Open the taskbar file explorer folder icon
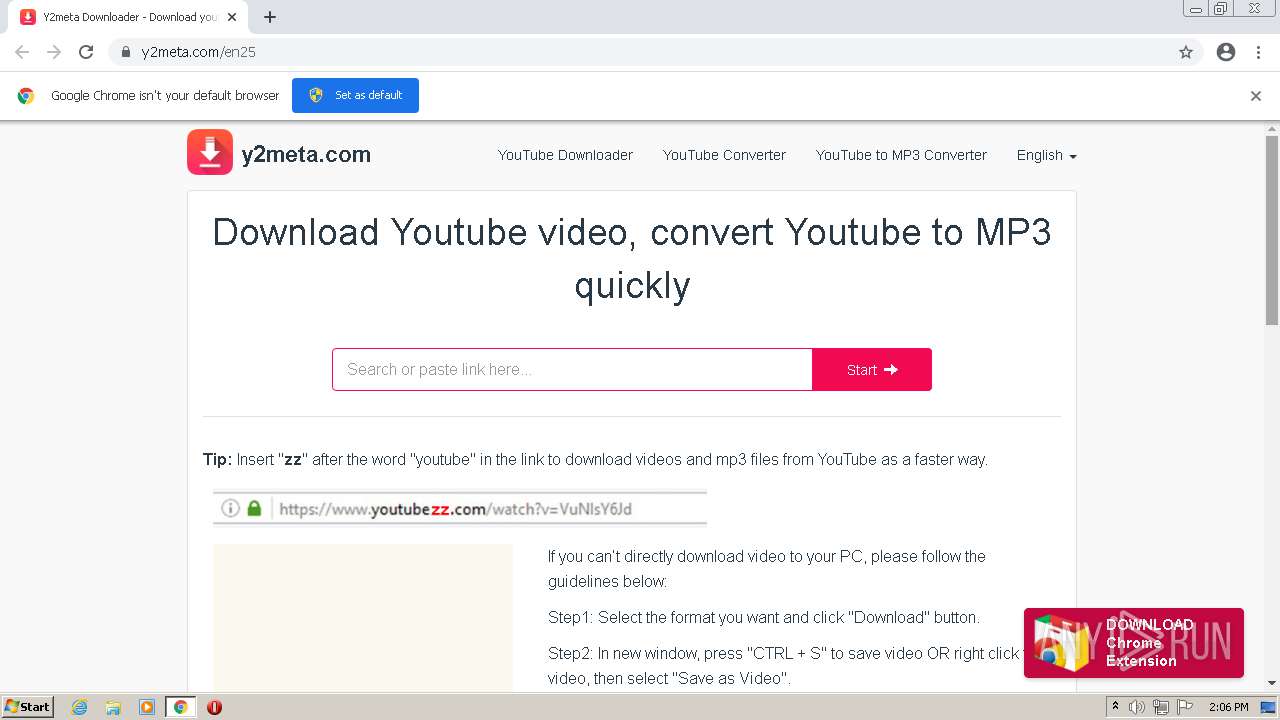1280x720 pixels. click(x=113, y=707)
